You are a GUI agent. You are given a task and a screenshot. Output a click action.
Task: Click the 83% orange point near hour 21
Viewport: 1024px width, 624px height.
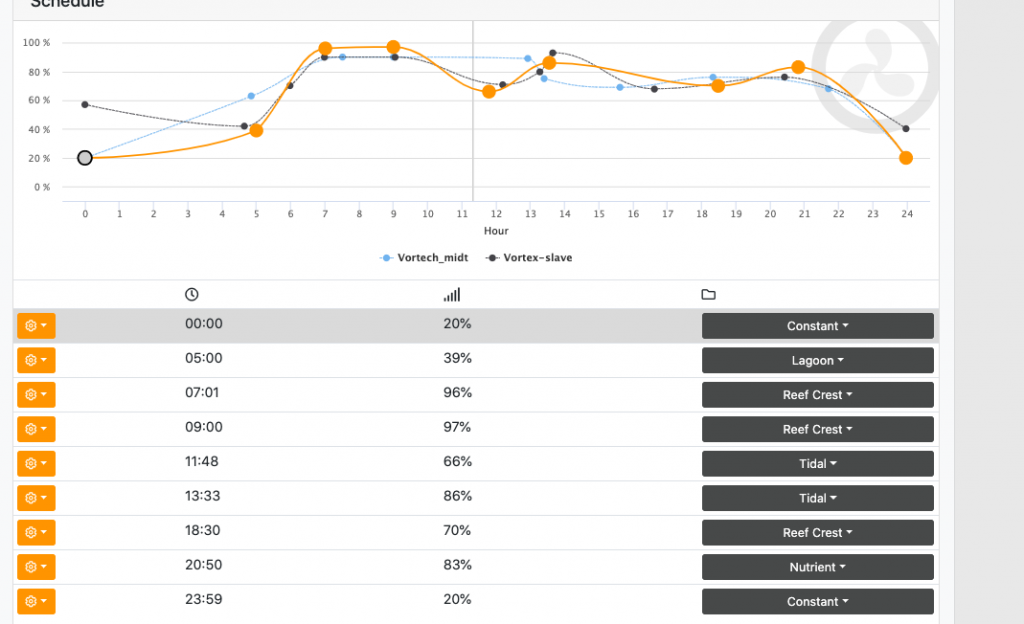coord(798,68)
